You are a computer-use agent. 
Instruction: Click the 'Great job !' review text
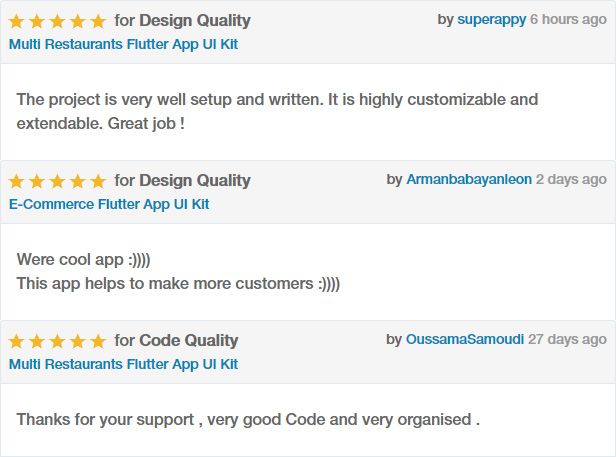coord(146,123)
